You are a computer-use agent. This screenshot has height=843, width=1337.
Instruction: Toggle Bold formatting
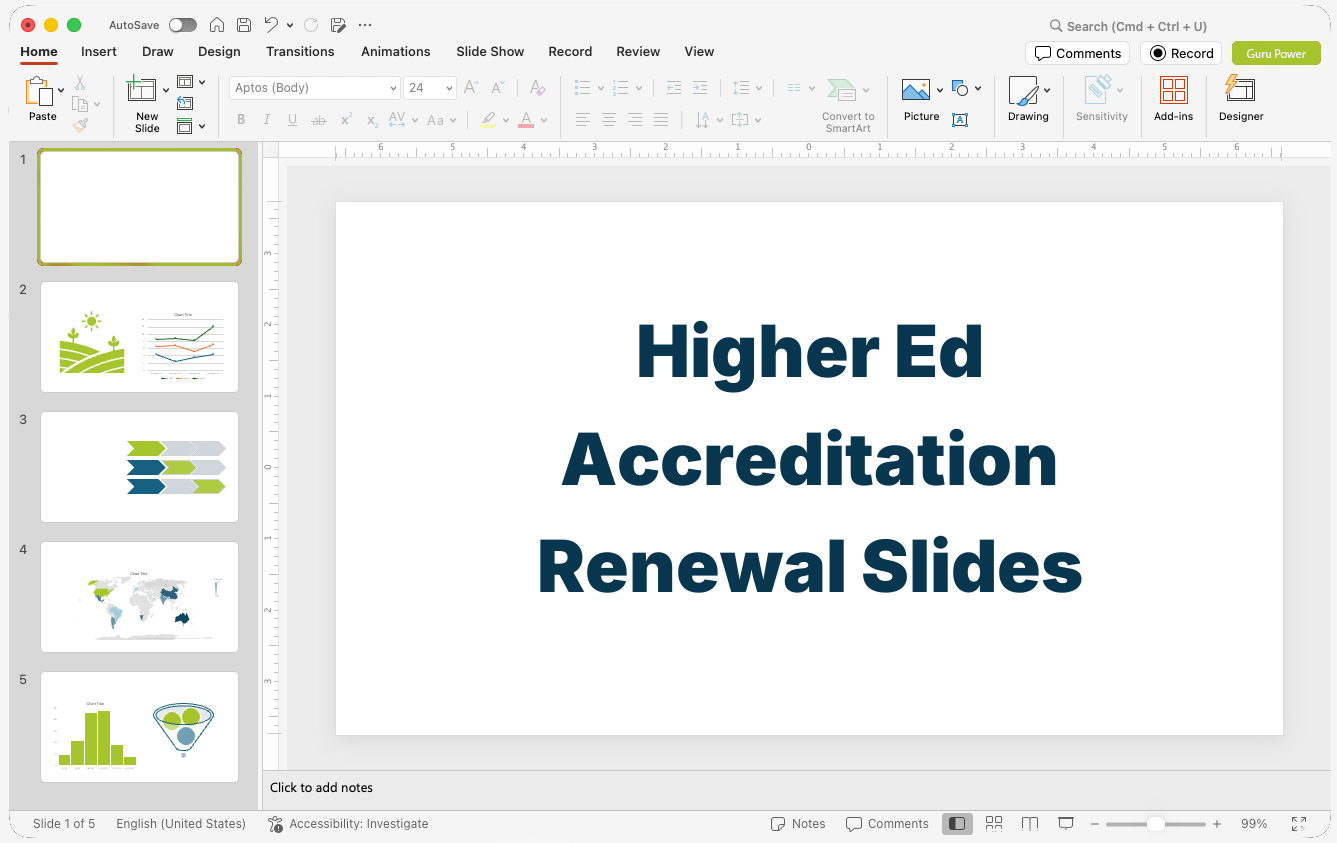coord(241,120)
